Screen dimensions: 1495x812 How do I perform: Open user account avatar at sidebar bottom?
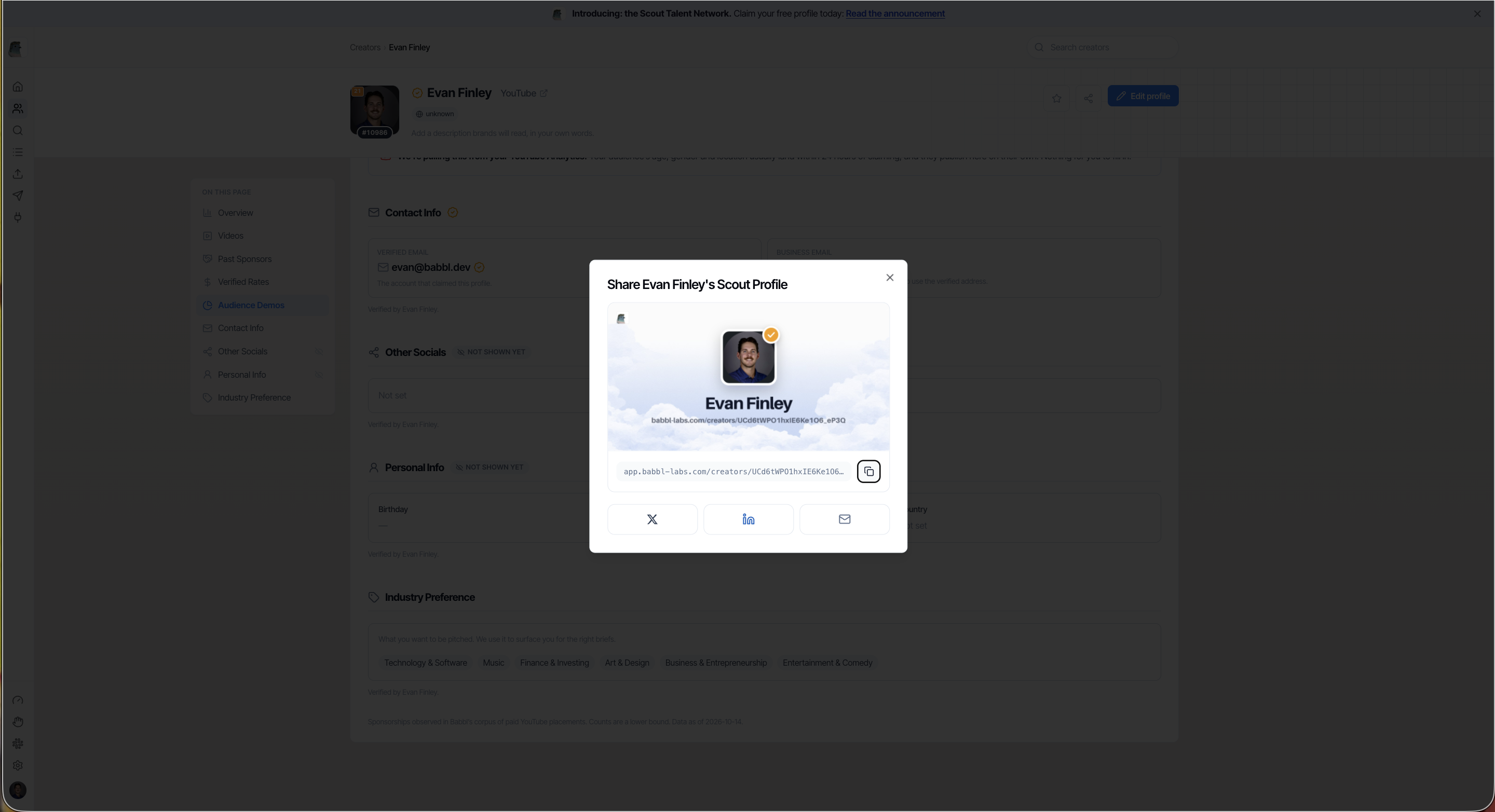pos(18,790)
